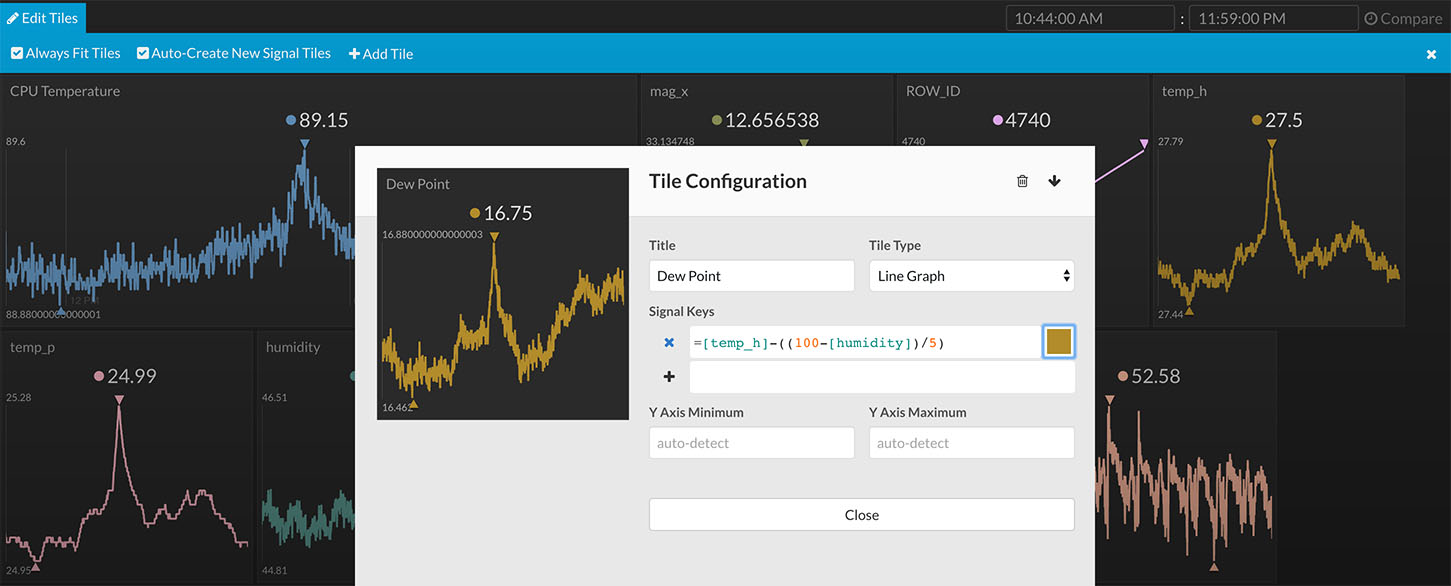Add a new signal key with plus icon
This screenshot has height=586, width=1451.
pos(669,377)
